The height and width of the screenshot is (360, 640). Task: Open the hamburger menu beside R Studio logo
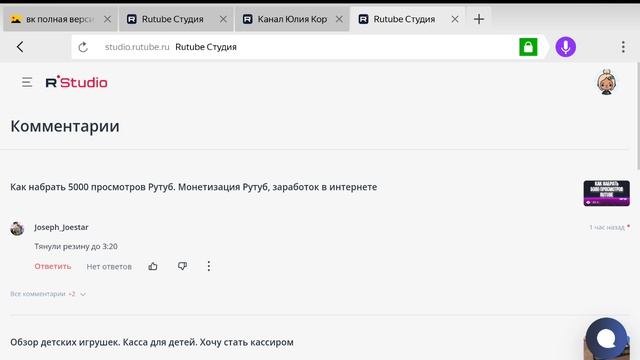[x=27, y=82]
